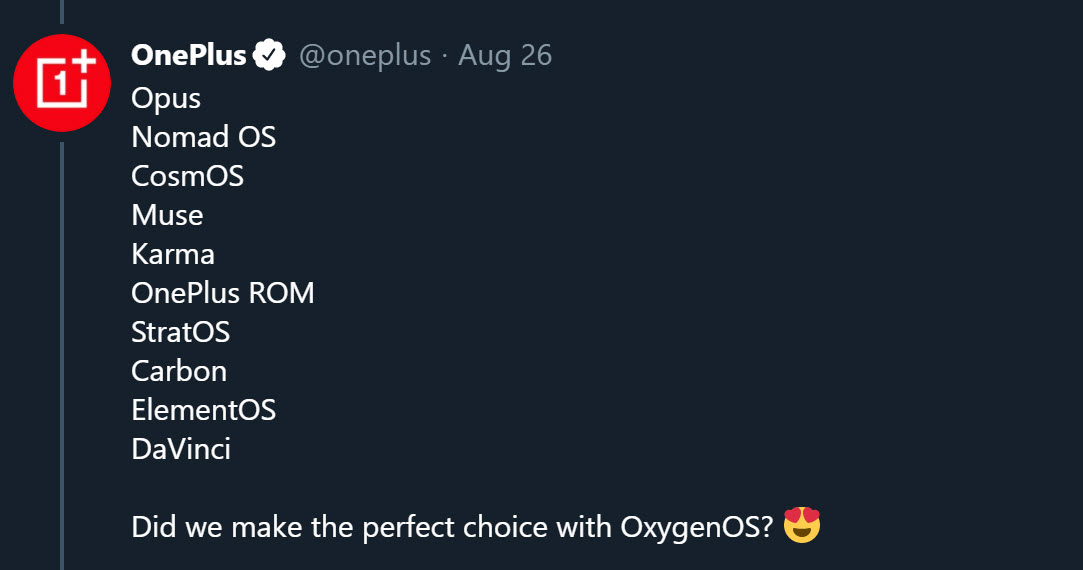
Task: Open the @oneplus handle link
Action: [x=365, y=55]
